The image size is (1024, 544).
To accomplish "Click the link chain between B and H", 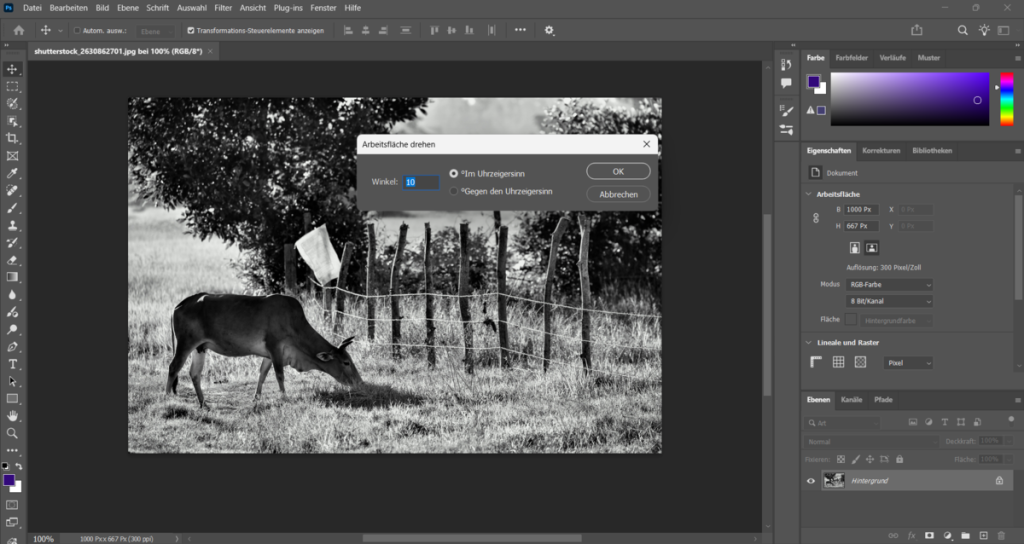I will pos(816,218).
